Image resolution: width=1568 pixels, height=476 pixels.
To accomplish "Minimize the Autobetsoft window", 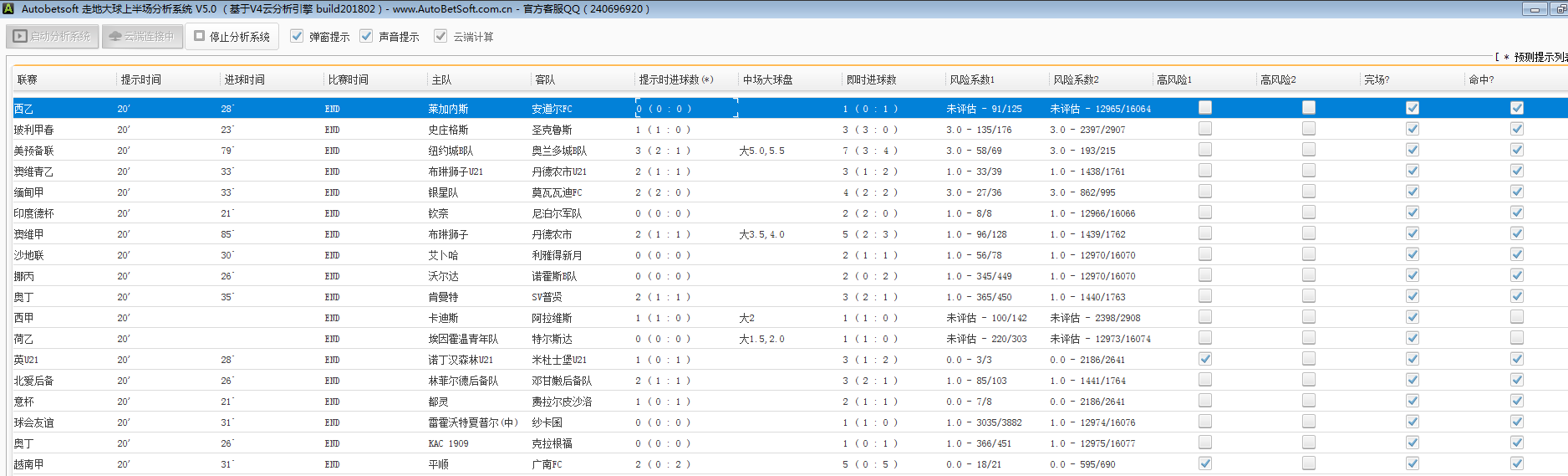I will (1535, 9).
